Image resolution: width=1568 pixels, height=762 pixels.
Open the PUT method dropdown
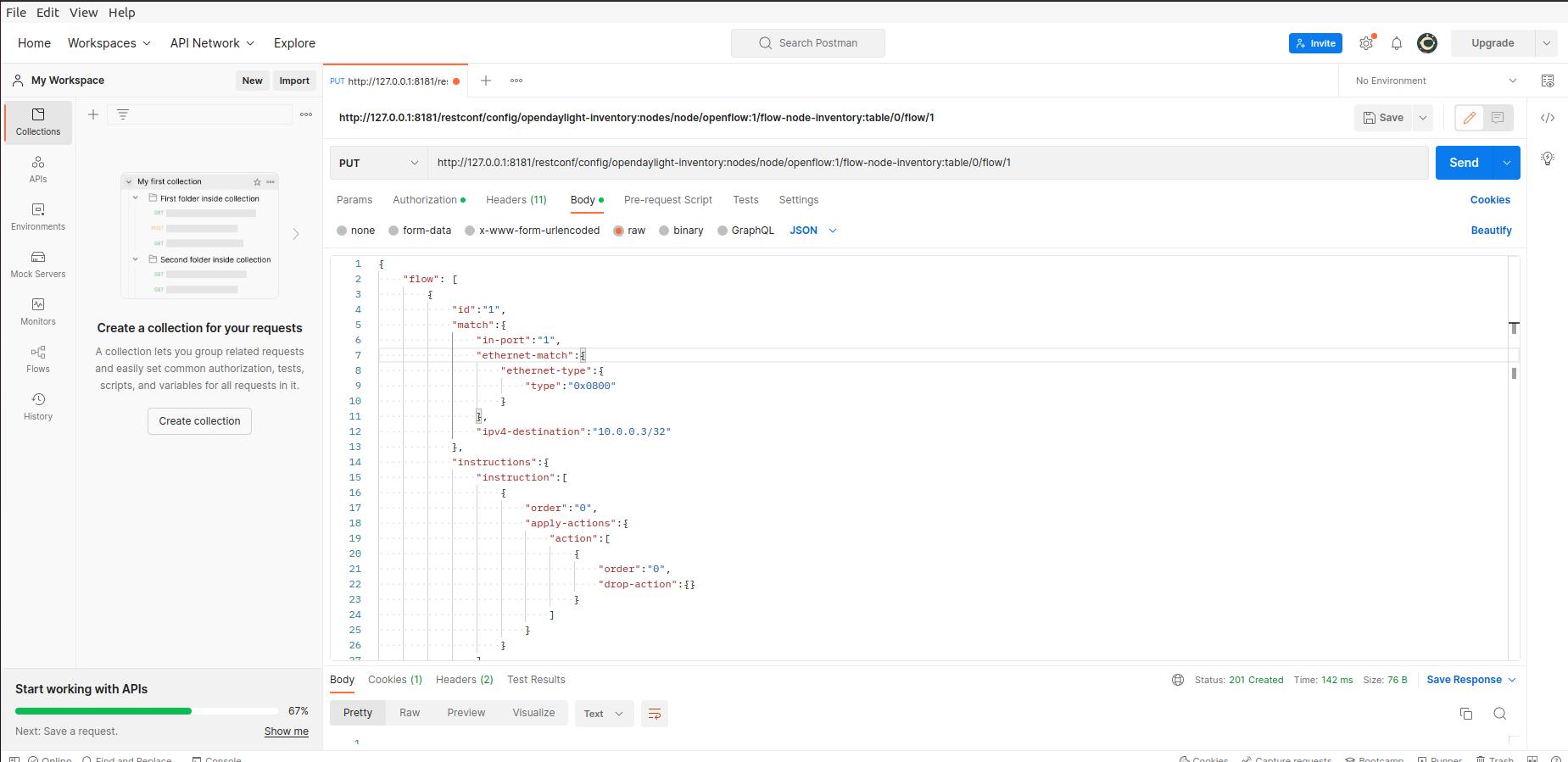pyautogui.click(x=378, y=163)
